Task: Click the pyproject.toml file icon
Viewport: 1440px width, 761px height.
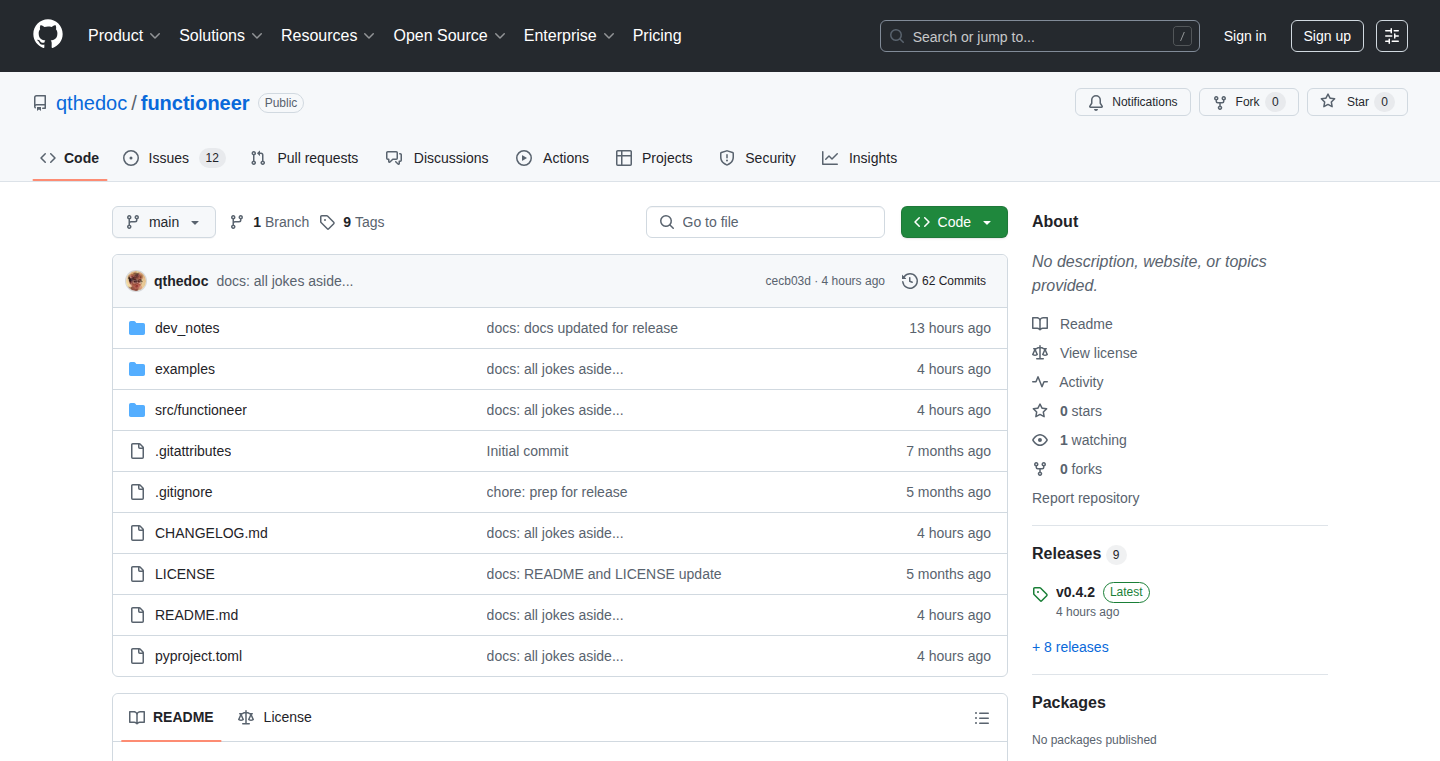Action: (137, 656)
